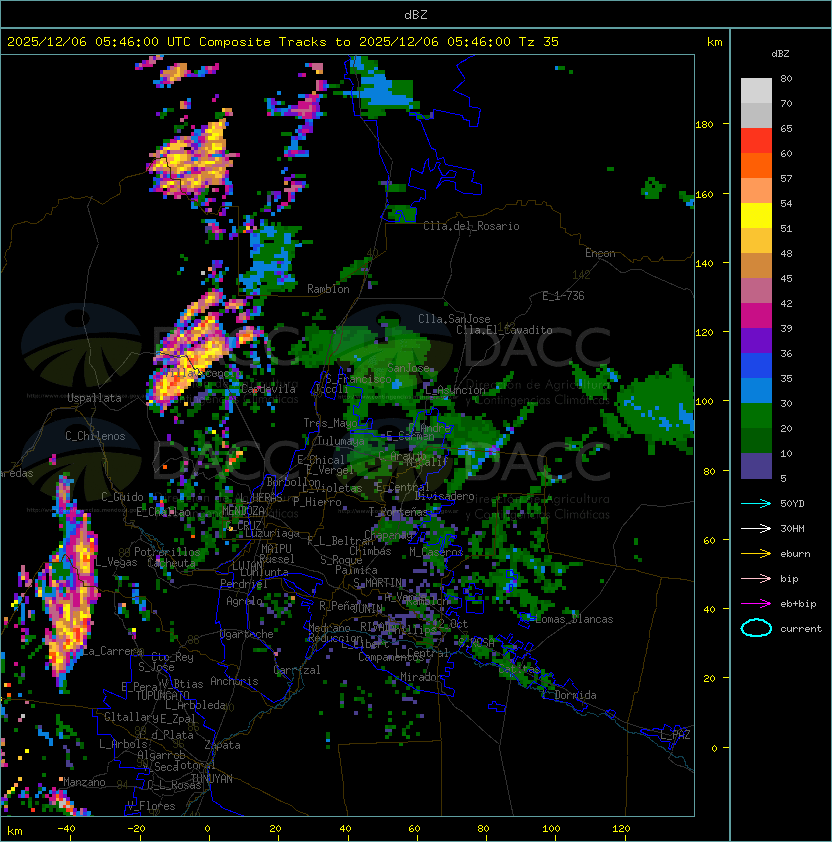
Task: Click the white 30HM track arrow
Action: pos(756,528)
